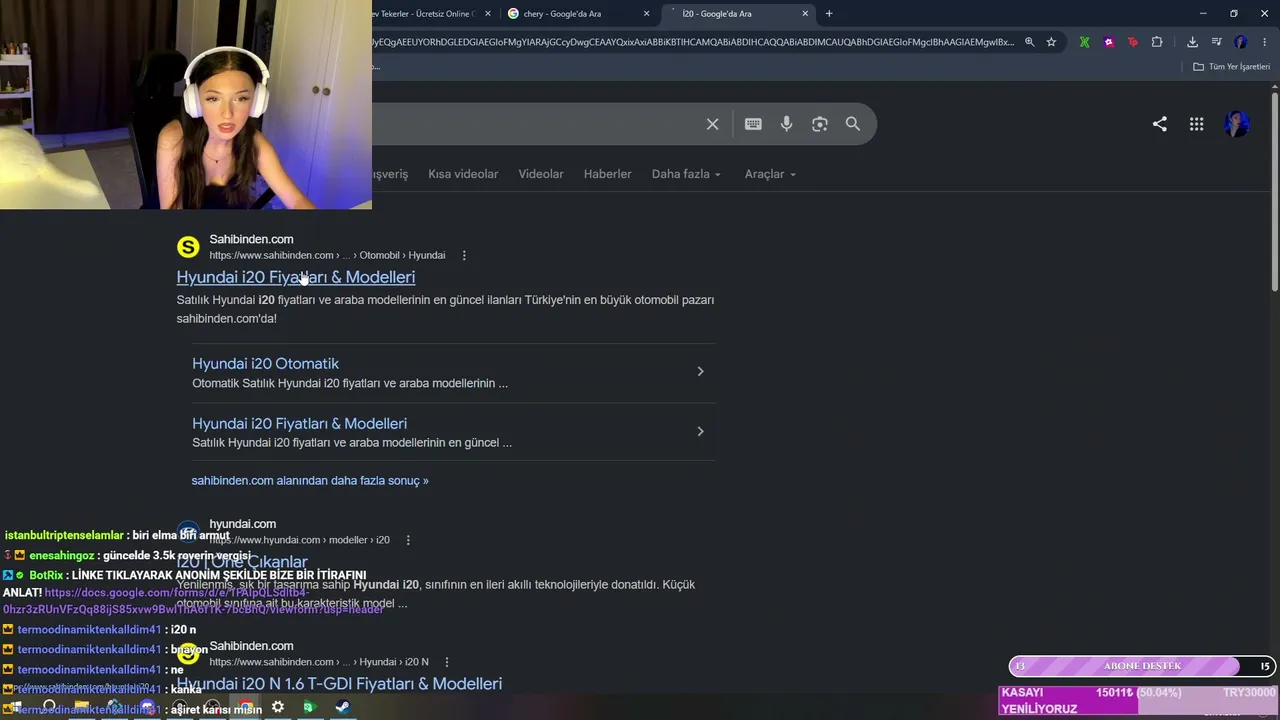Open 'Hyundai i20 N 1.6 T-GDI' result

[340, 684]
